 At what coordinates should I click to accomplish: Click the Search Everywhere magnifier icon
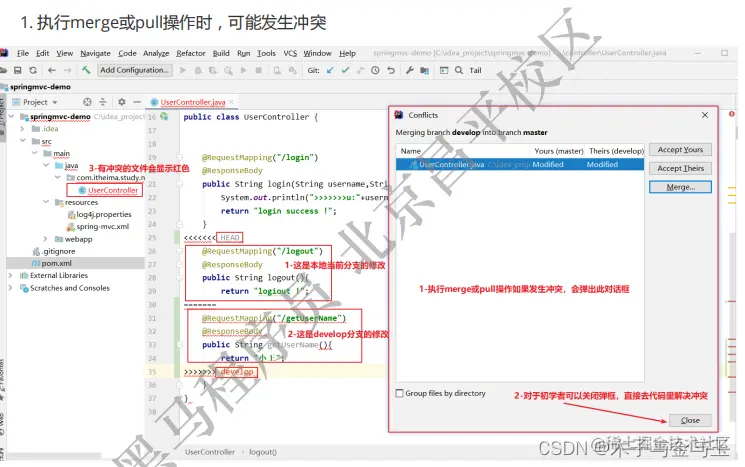[x=459, y=70]
